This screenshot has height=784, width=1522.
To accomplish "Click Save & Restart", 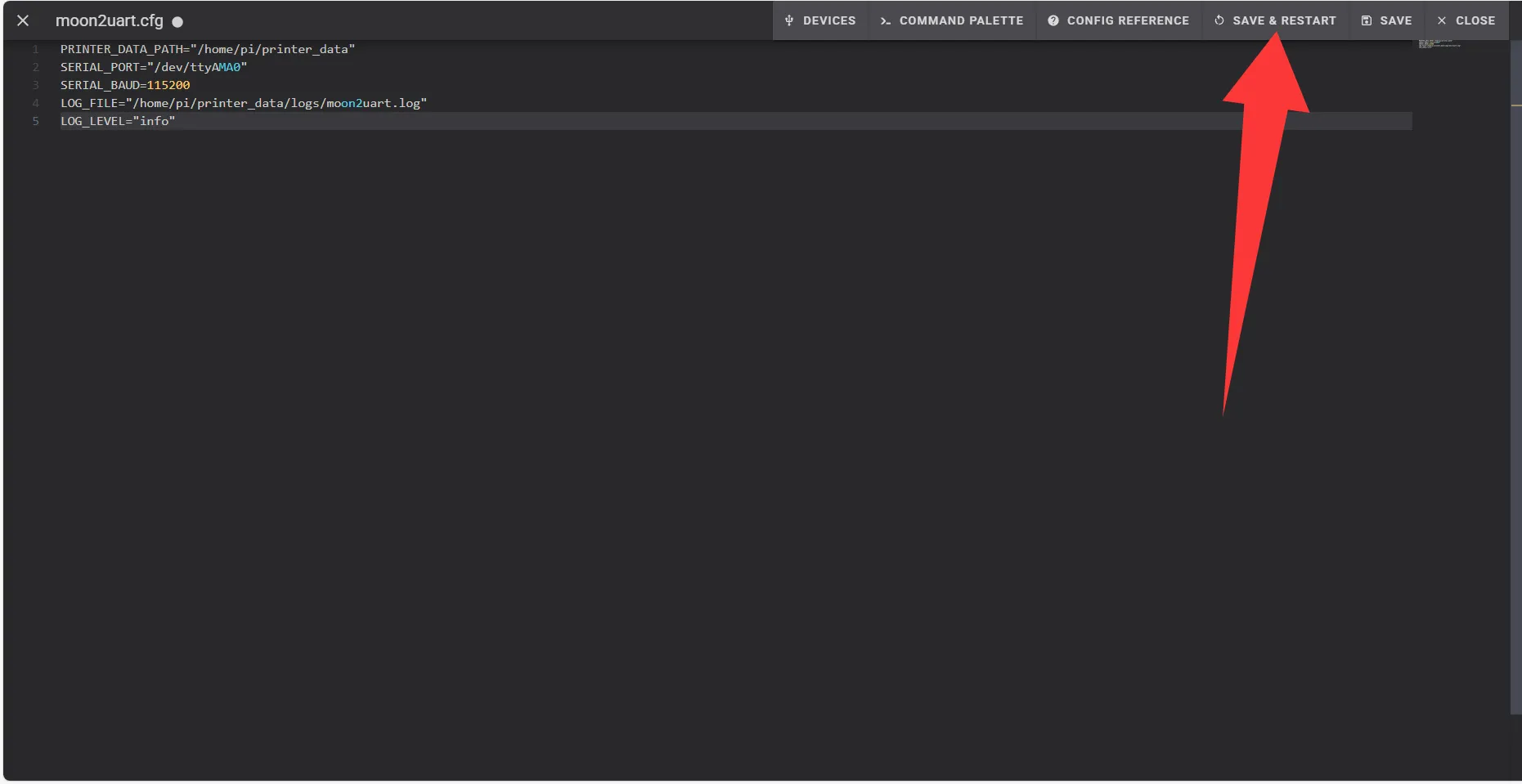I will point(1274,20).
